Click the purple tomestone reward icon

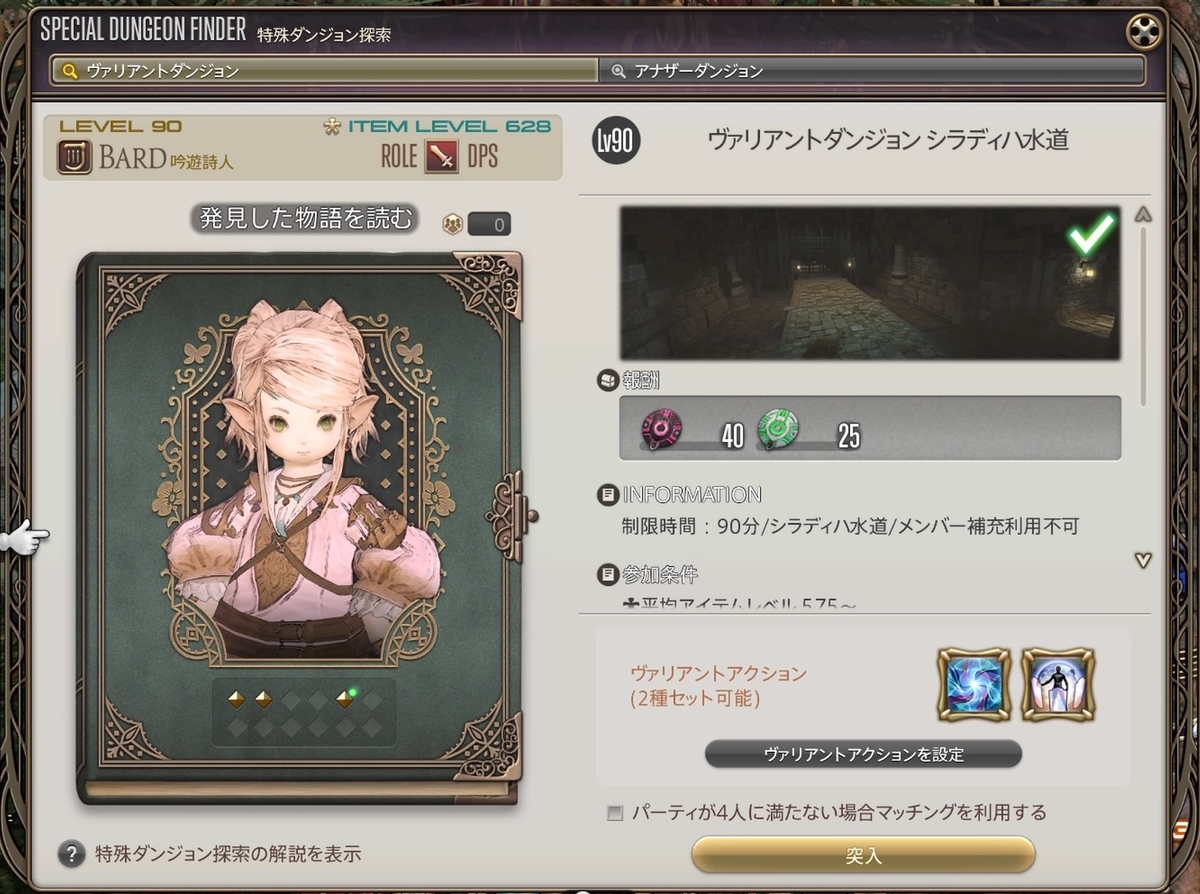(x=662, y=429)
